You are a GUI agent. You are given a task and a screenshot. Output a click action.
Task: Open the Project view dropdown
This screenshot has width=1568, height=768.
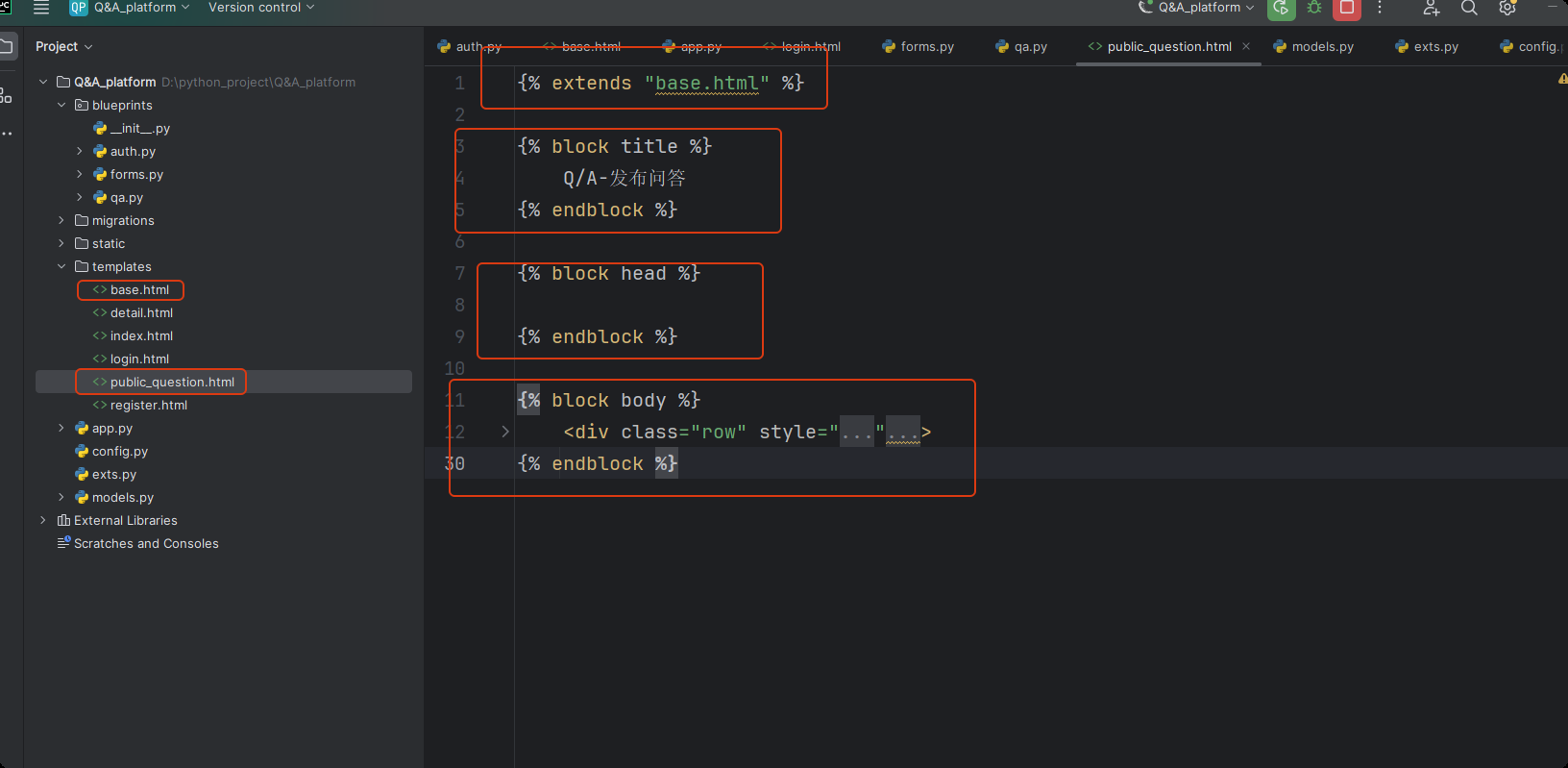[x=64, y=46]
